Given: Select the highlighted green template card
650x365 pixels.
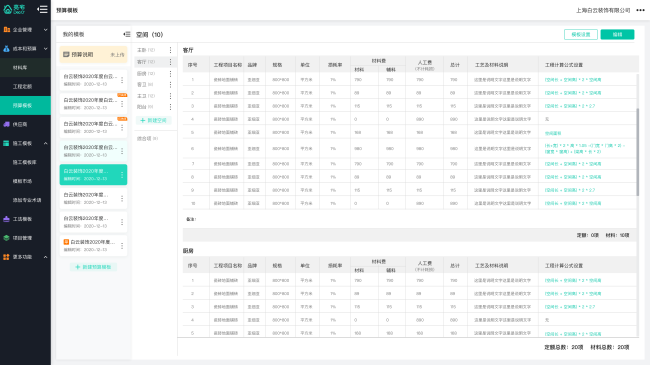Looking at the screenshot, I should (93, 175).
